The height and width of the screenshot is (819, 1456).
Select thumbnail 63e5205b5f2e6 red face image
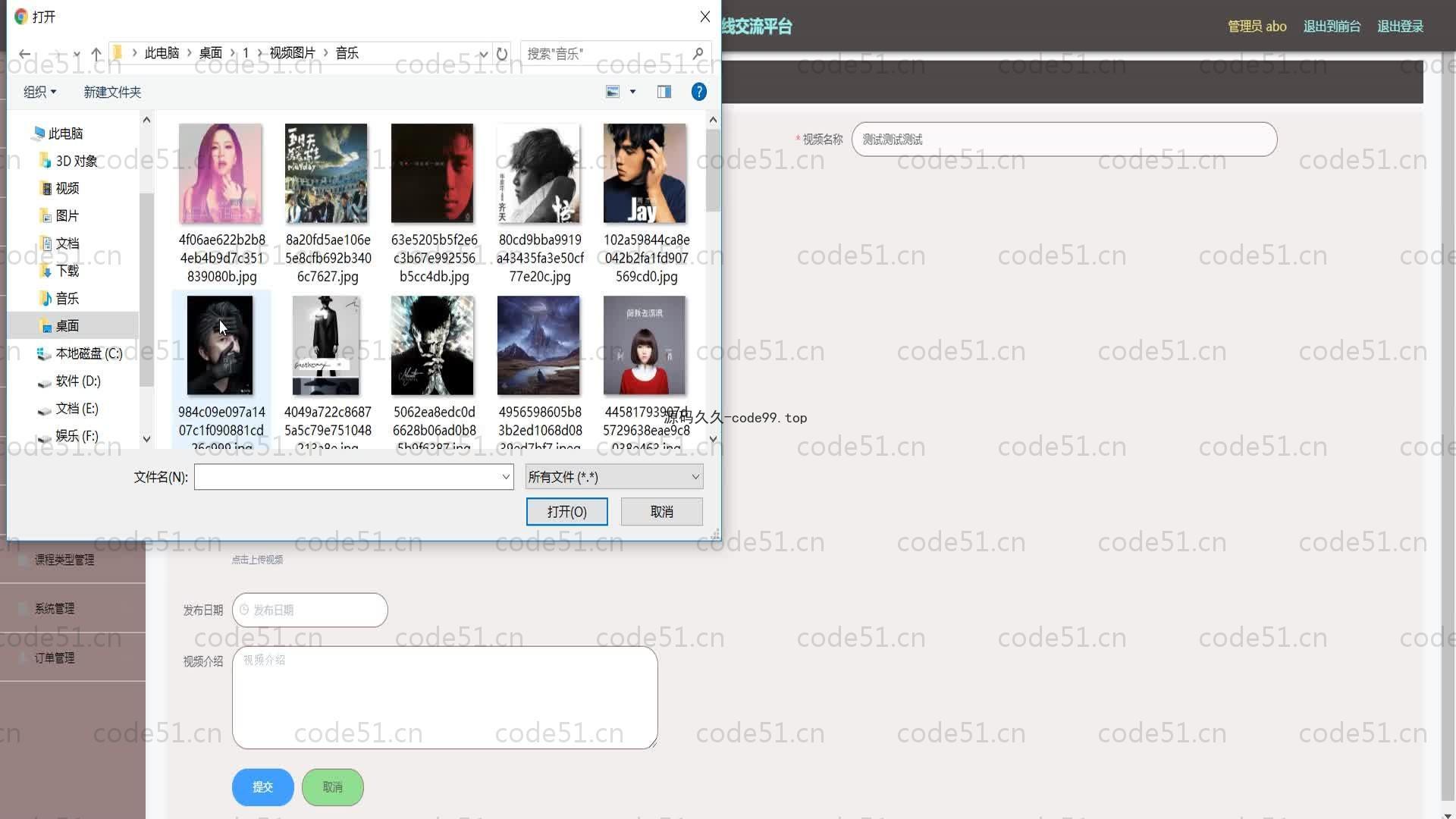pos(433,174)
